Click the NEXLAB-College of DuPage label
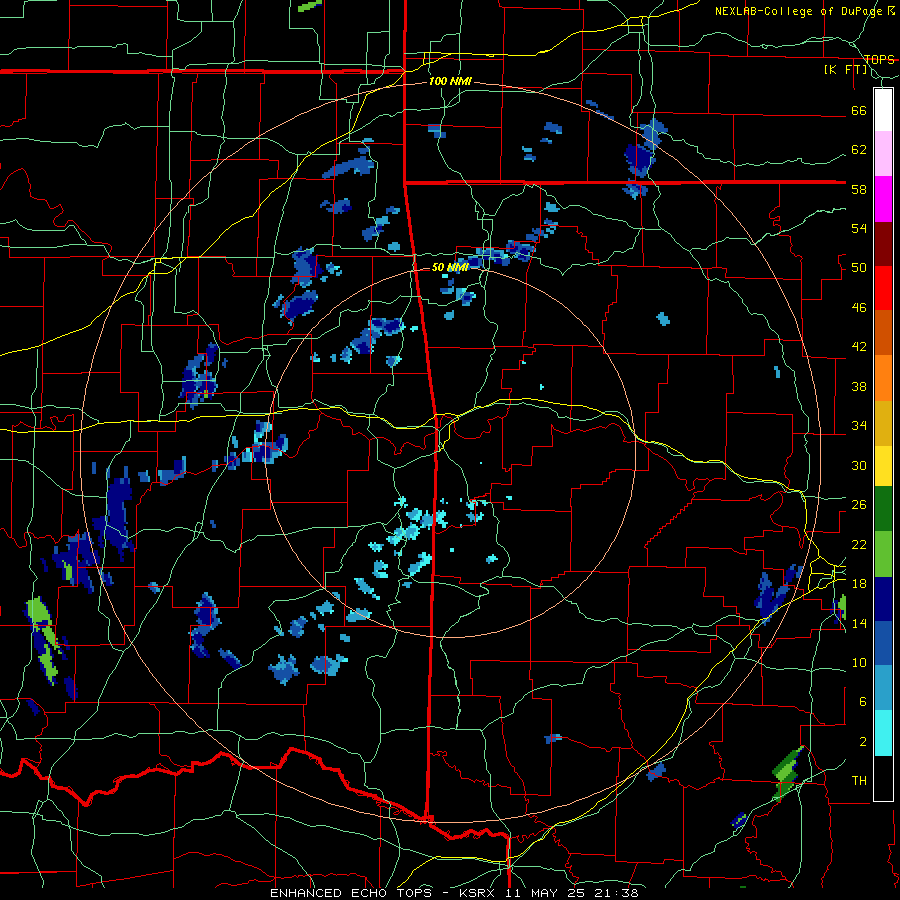The height and width of the screenshot is (900, 900). coord(799,11)
